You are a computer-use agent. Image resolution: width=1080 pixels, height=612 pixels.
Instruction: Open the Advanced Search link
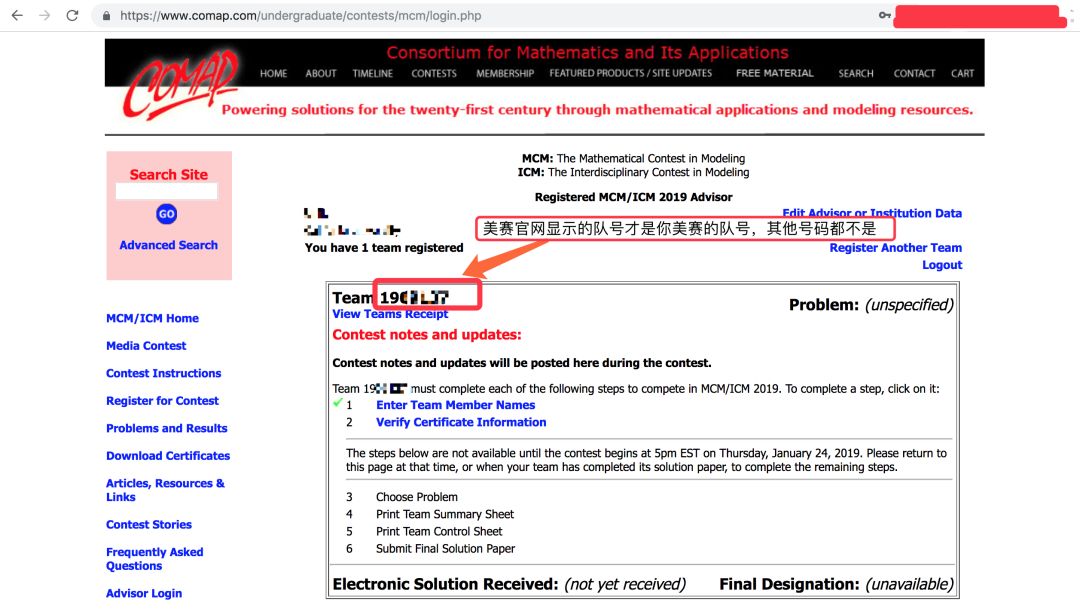(x=168, y=245)
